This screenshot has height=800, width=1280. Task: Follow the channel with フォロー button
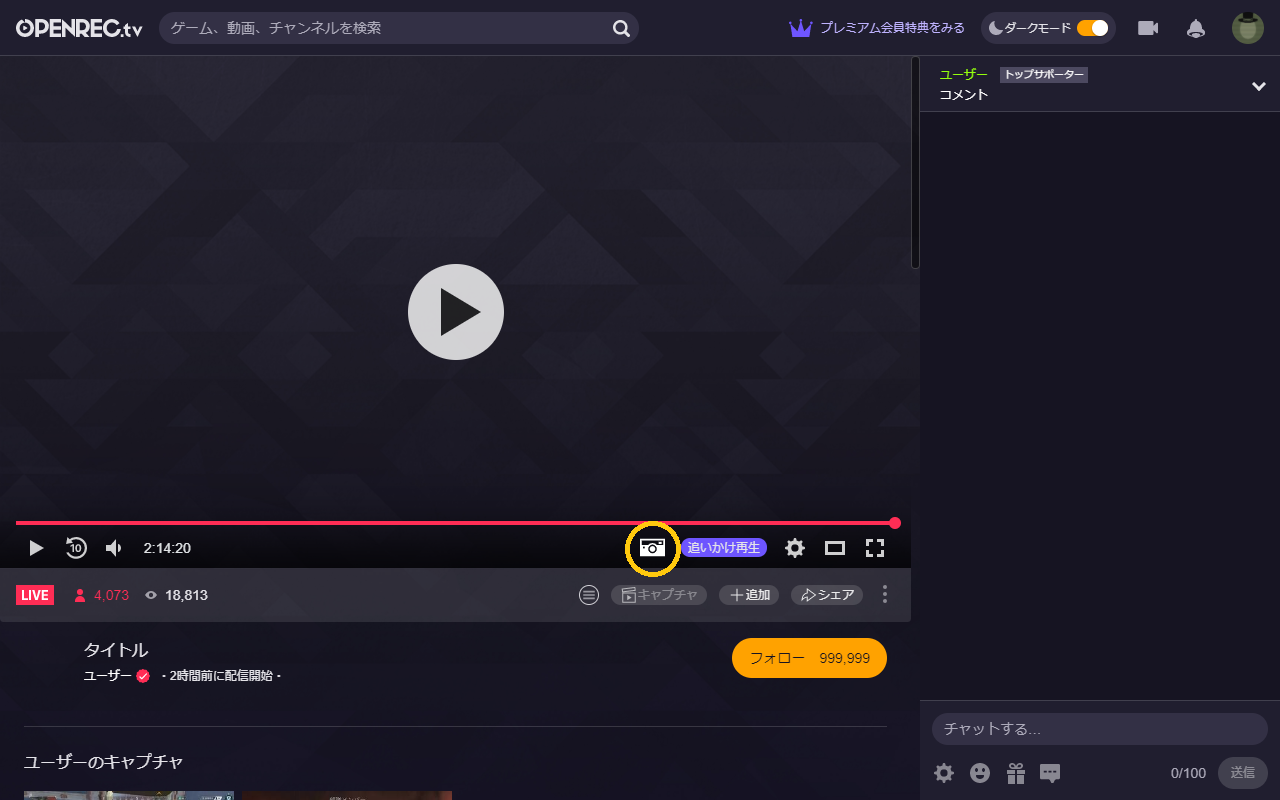(x=809, y=658)
